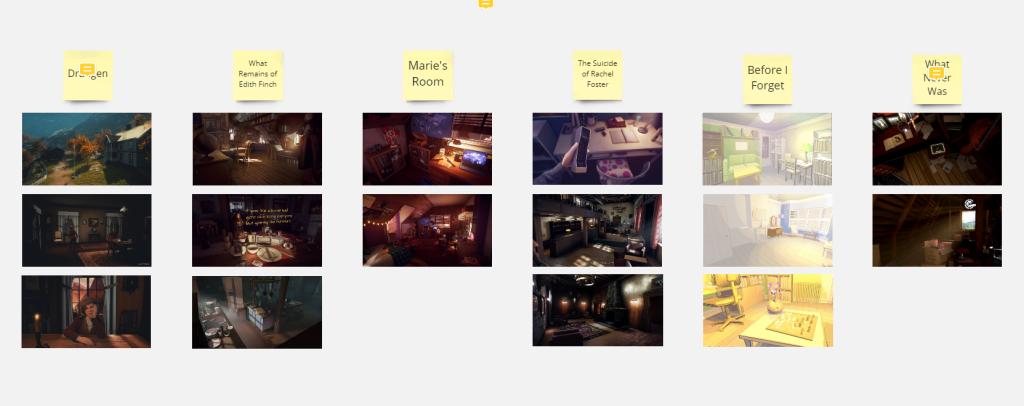Select the Before I Forget sticky note
This screenshot has height=406, width=1024.
pos(767,79)
